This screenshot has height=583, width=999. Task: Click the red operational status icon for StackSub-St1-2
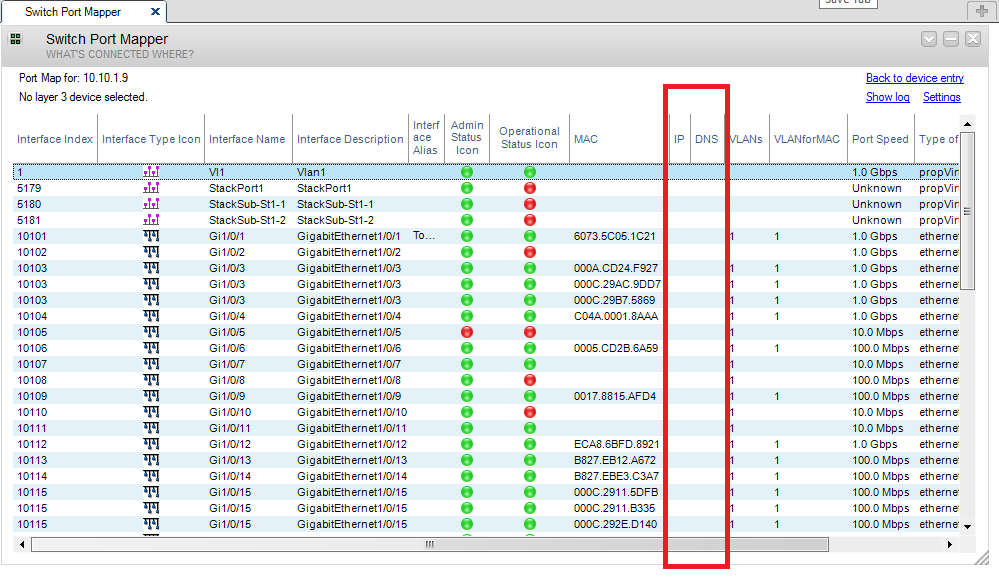point(529,220)
